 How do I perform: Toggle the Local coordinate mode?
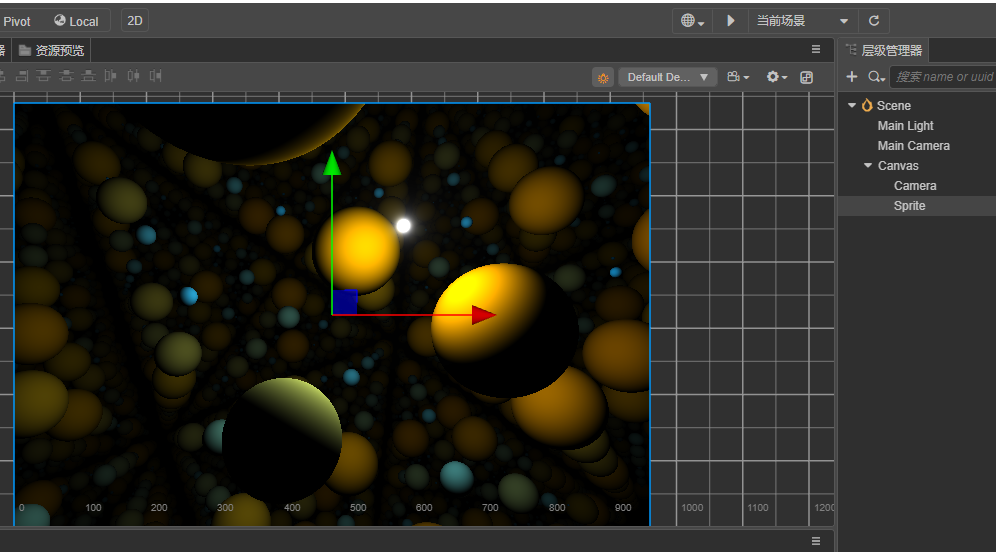point(77,21)
